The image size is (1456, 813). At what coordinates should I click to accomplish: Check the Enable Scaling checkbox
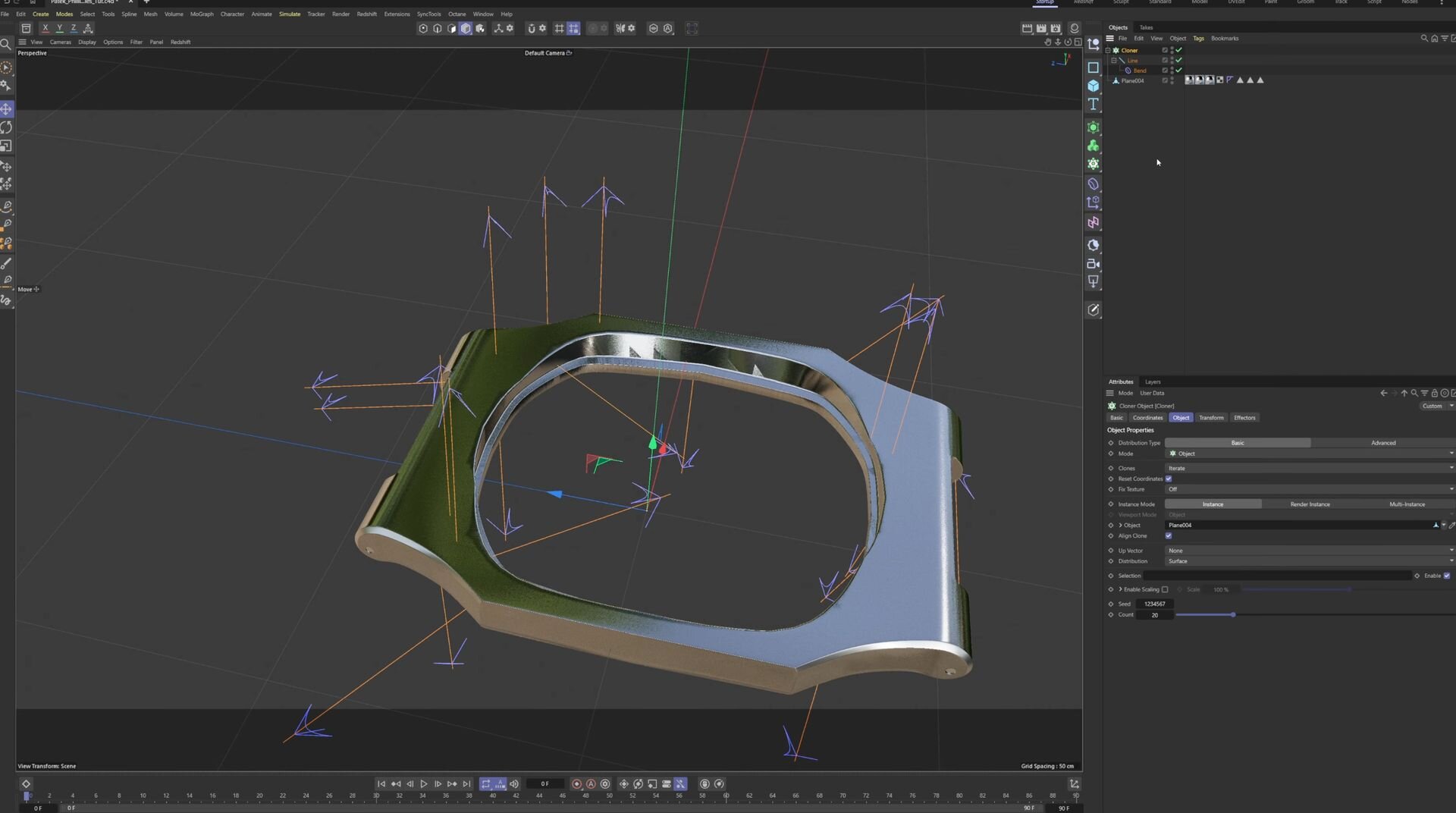[1165, 589]
